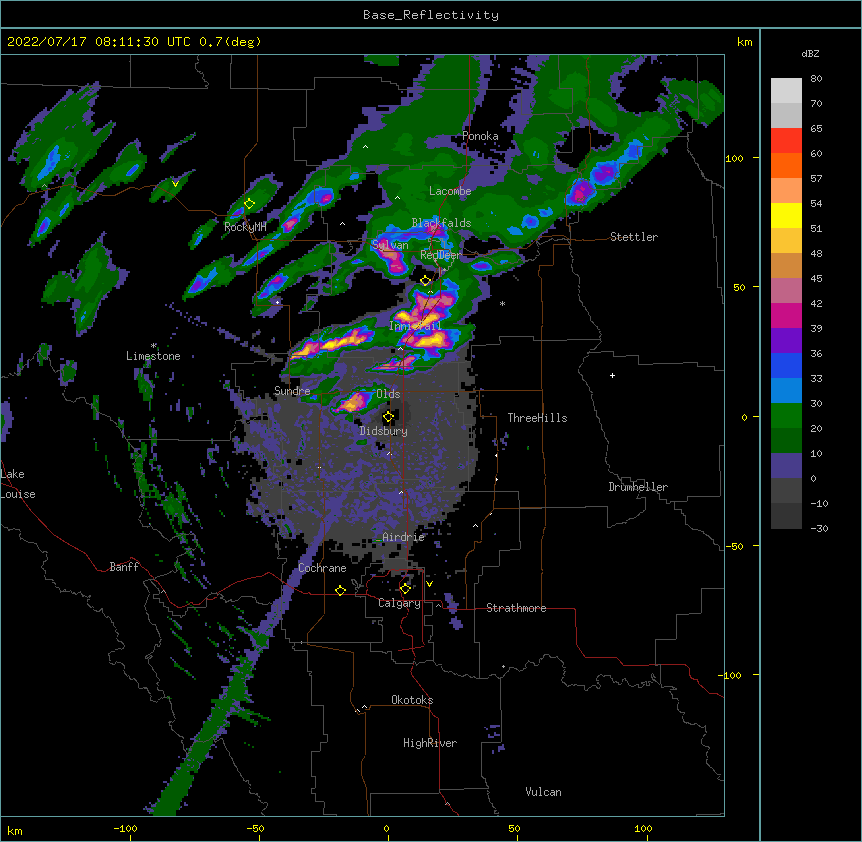The height and width of the screenshot is (842, 862).
Task: Click the yellow diamond marker near RockyMH
Action: (250, 204)
